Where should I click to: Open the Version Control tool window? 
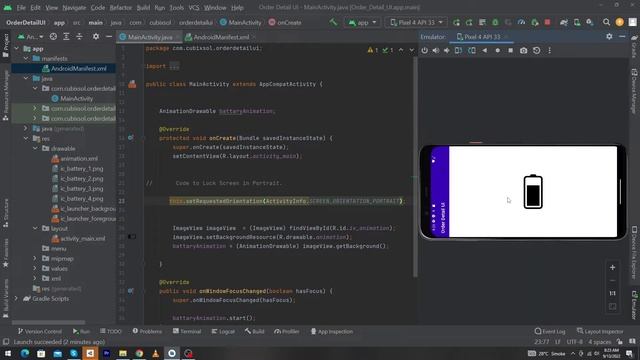(40, 331)
